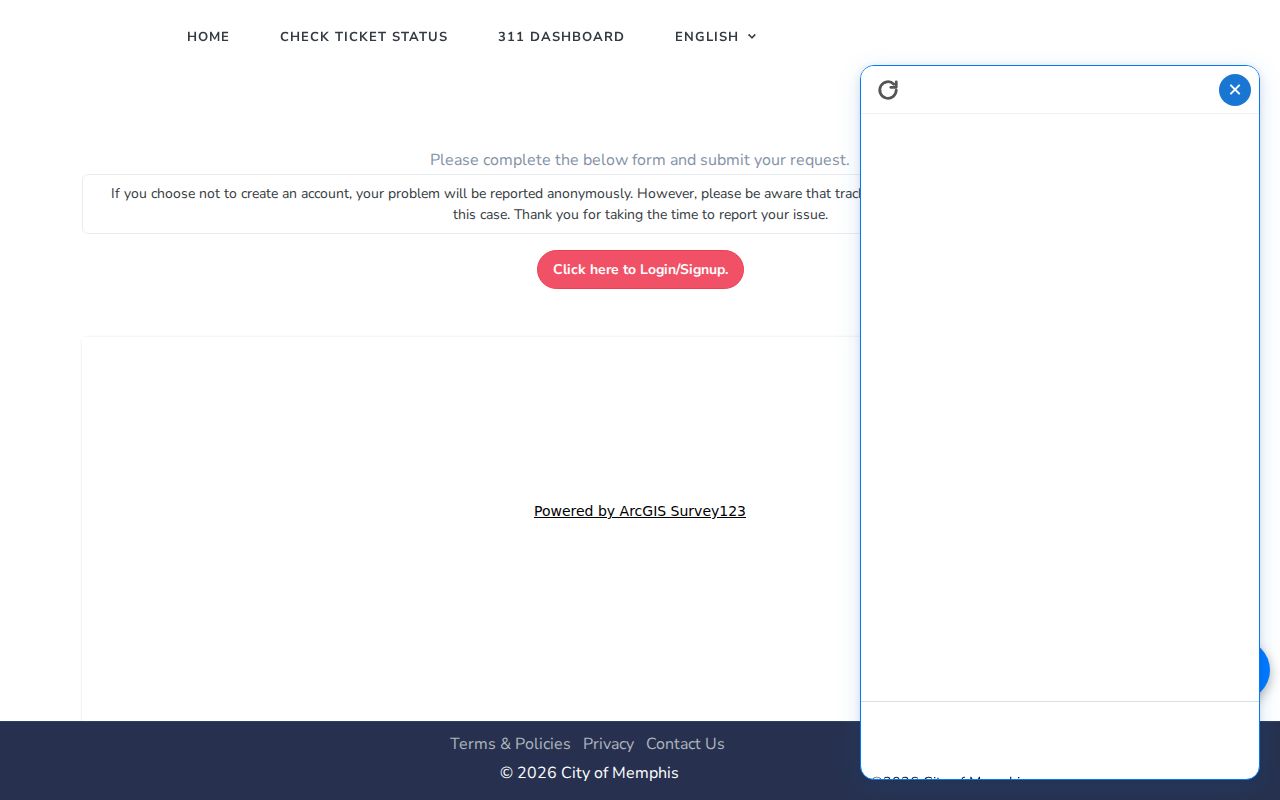Open the Contact Us footer link

[685, 744]
